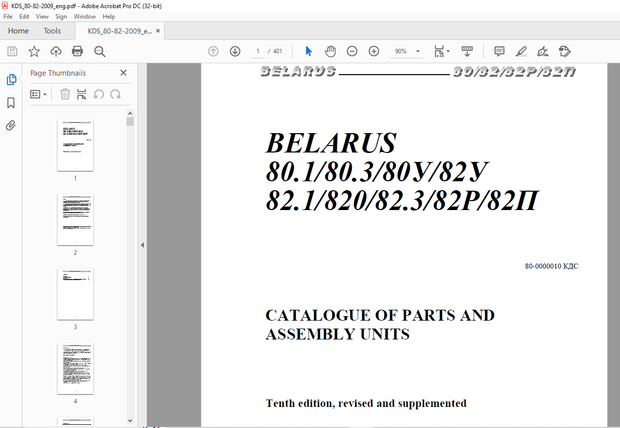Click the current page number field
This screenshot has height=428, width=620.
(258, 51)
